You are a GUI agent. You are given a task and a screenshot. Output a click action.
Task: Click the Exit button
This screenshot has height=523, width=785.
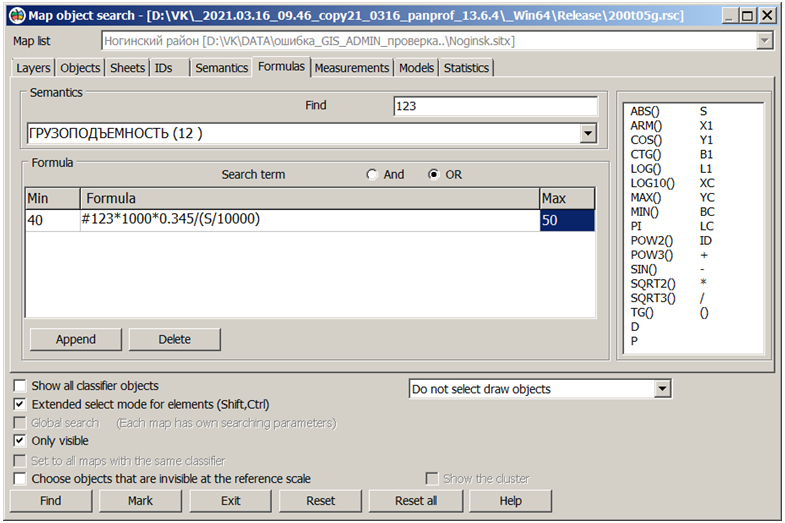click(230, 501)
